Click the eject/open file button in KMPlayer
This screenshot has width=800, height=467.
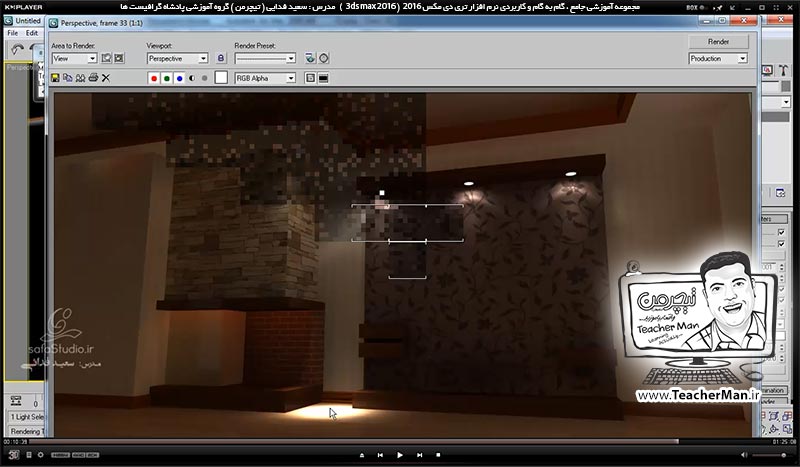coord(362,455)
